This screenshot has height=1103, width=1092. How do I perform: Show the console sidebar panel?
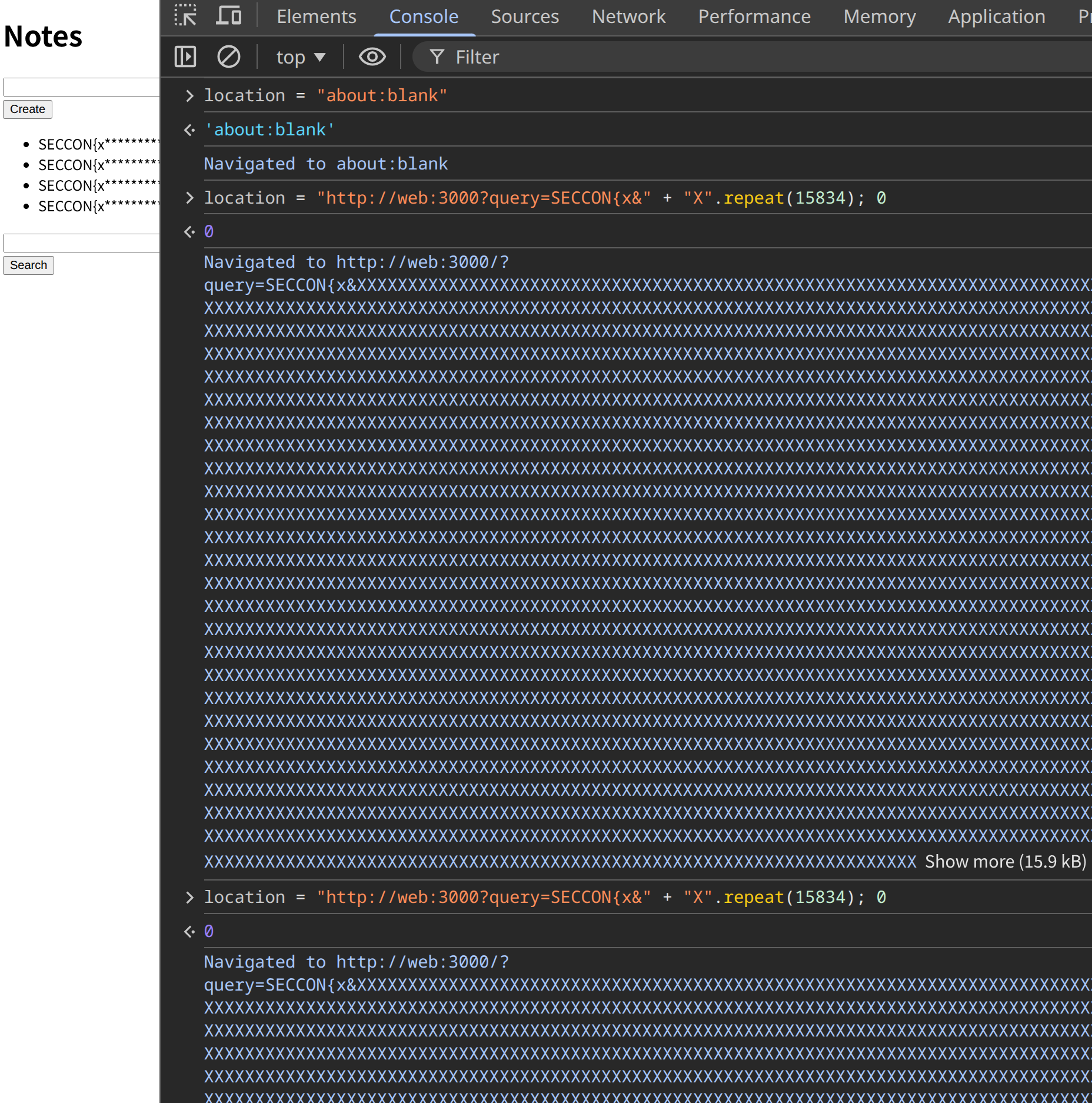[185, 57]
